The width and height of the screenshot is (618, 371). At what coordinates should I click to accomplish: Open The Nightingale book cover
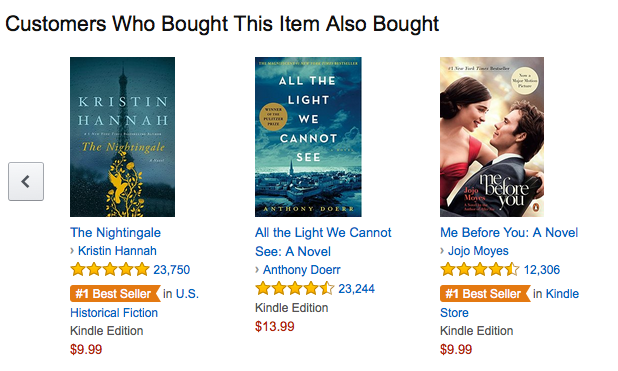tap(123, 137)
